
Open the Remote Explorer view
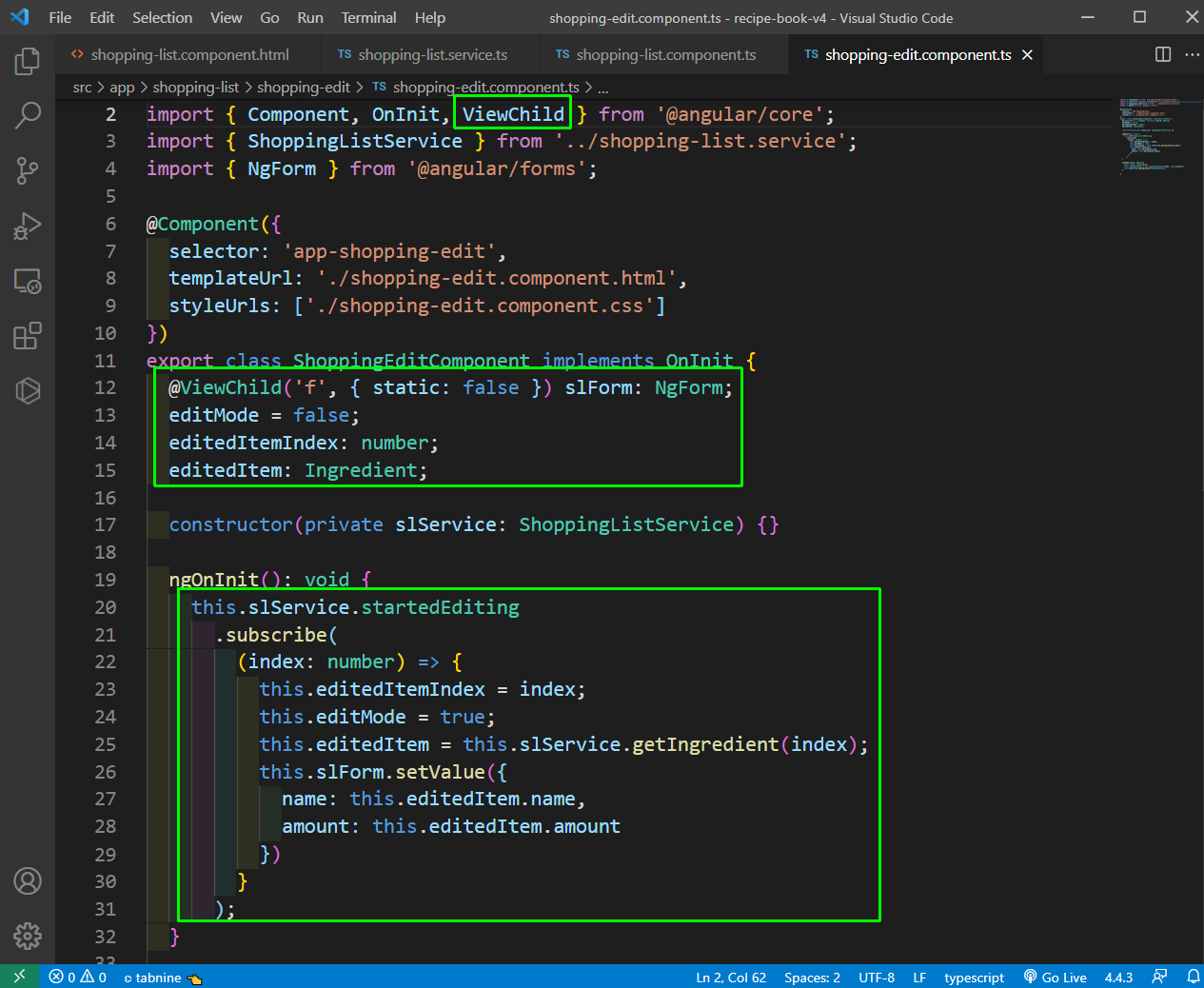click(28, 281)
